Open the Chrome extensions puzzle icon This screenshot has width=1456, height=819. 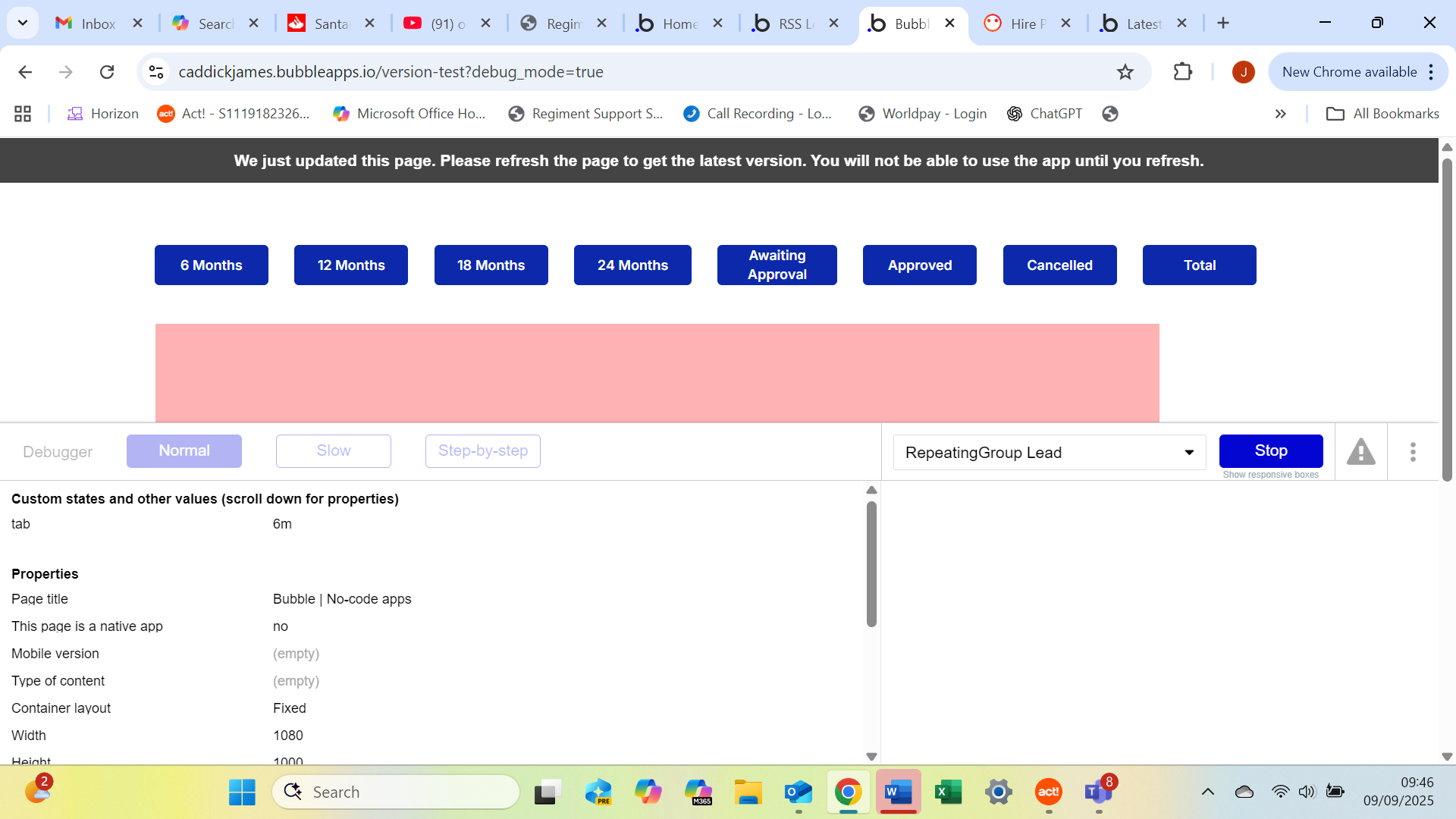(1182, 72)
